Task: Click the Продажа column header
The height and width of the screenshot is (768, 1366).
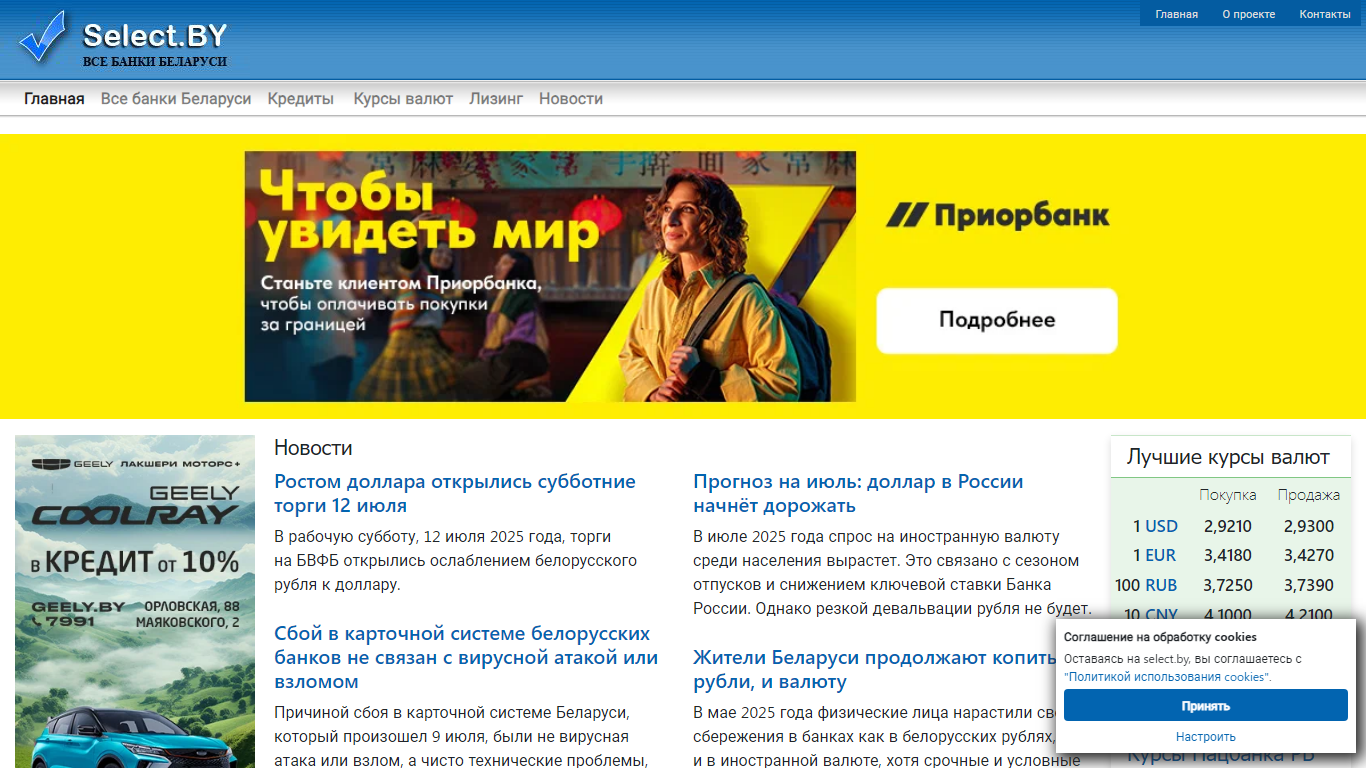Action: pos(1308,495)
